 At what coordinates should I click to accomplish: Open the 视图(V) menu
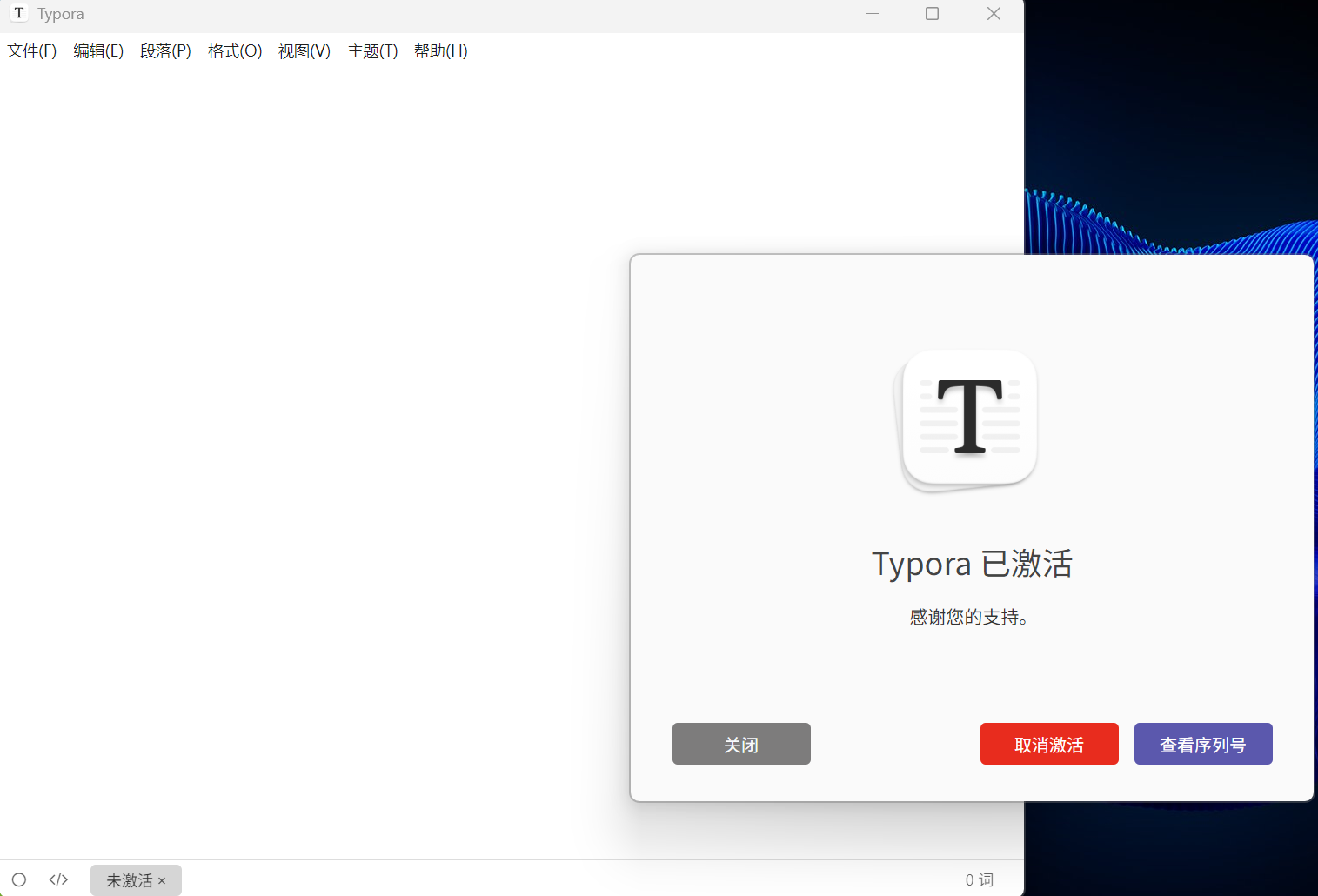click(x=304, y=51)
